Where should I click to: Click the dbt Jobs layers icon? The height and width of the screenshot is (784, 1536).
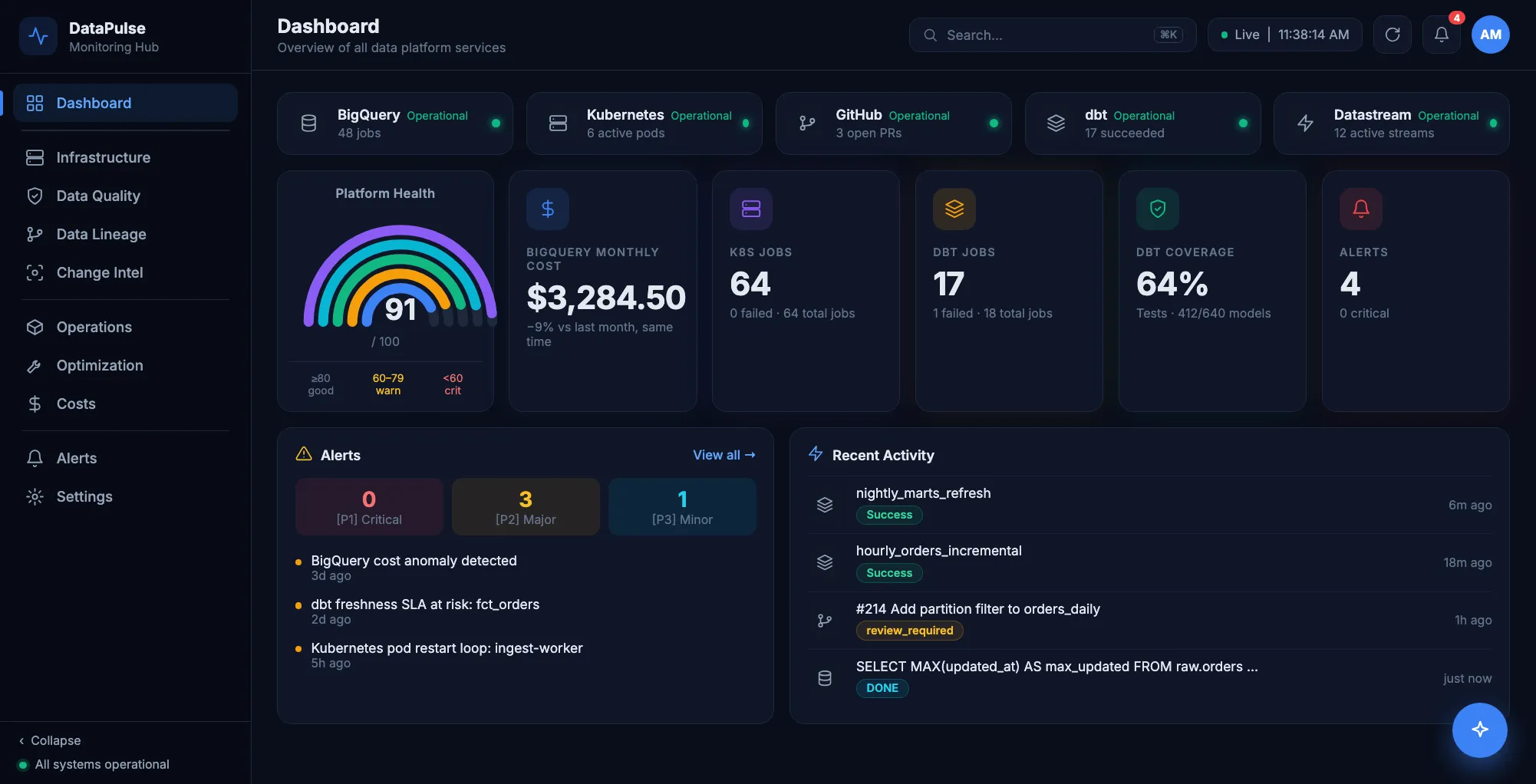[x=954, y=209]
